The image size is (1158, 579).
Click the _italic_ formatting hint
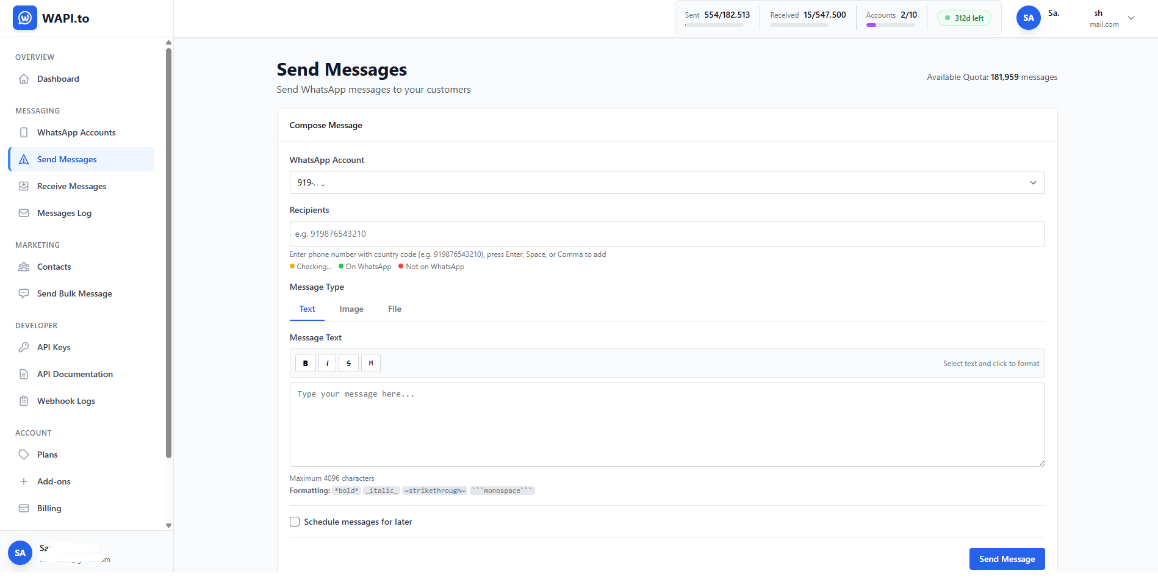[x=381, y=490]
